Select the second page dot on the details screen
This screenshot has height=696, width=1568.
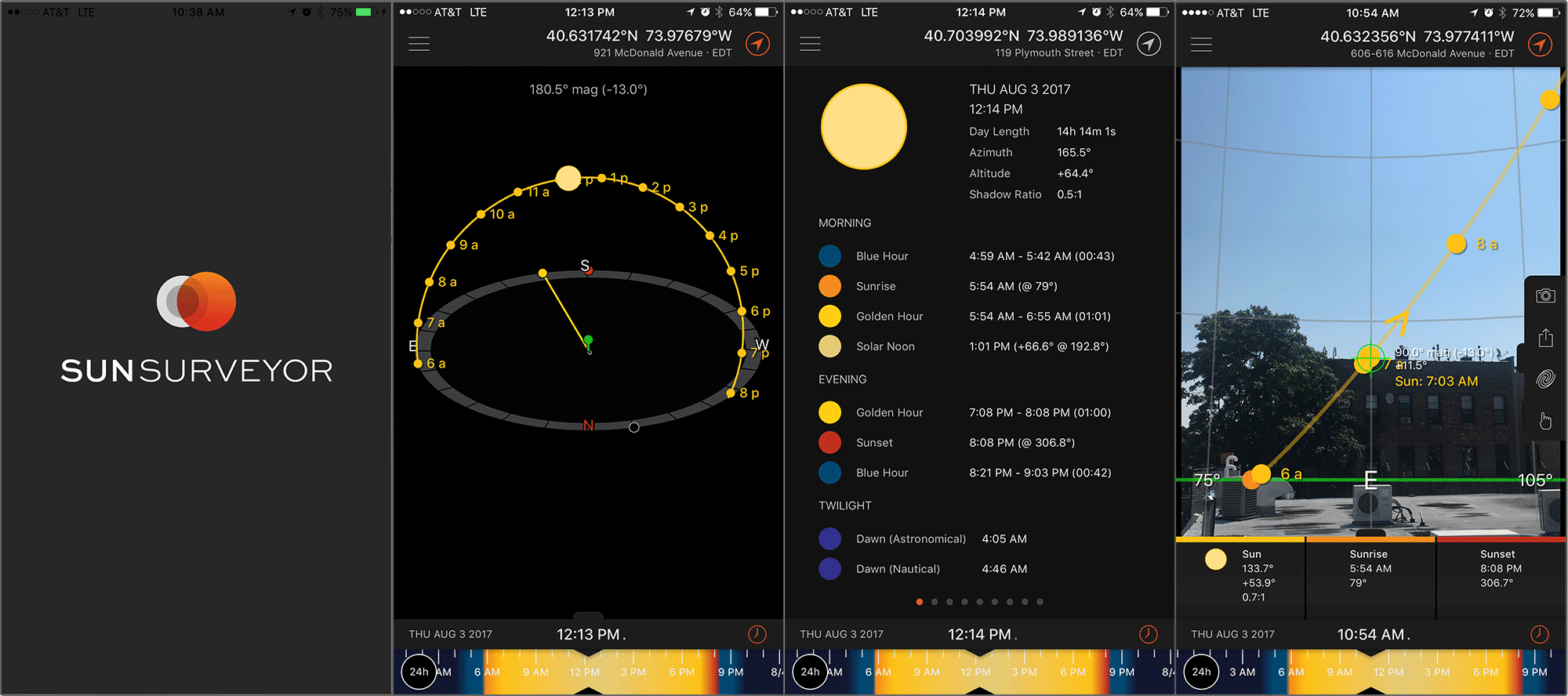pyautogui.click(x=935, y=602)
